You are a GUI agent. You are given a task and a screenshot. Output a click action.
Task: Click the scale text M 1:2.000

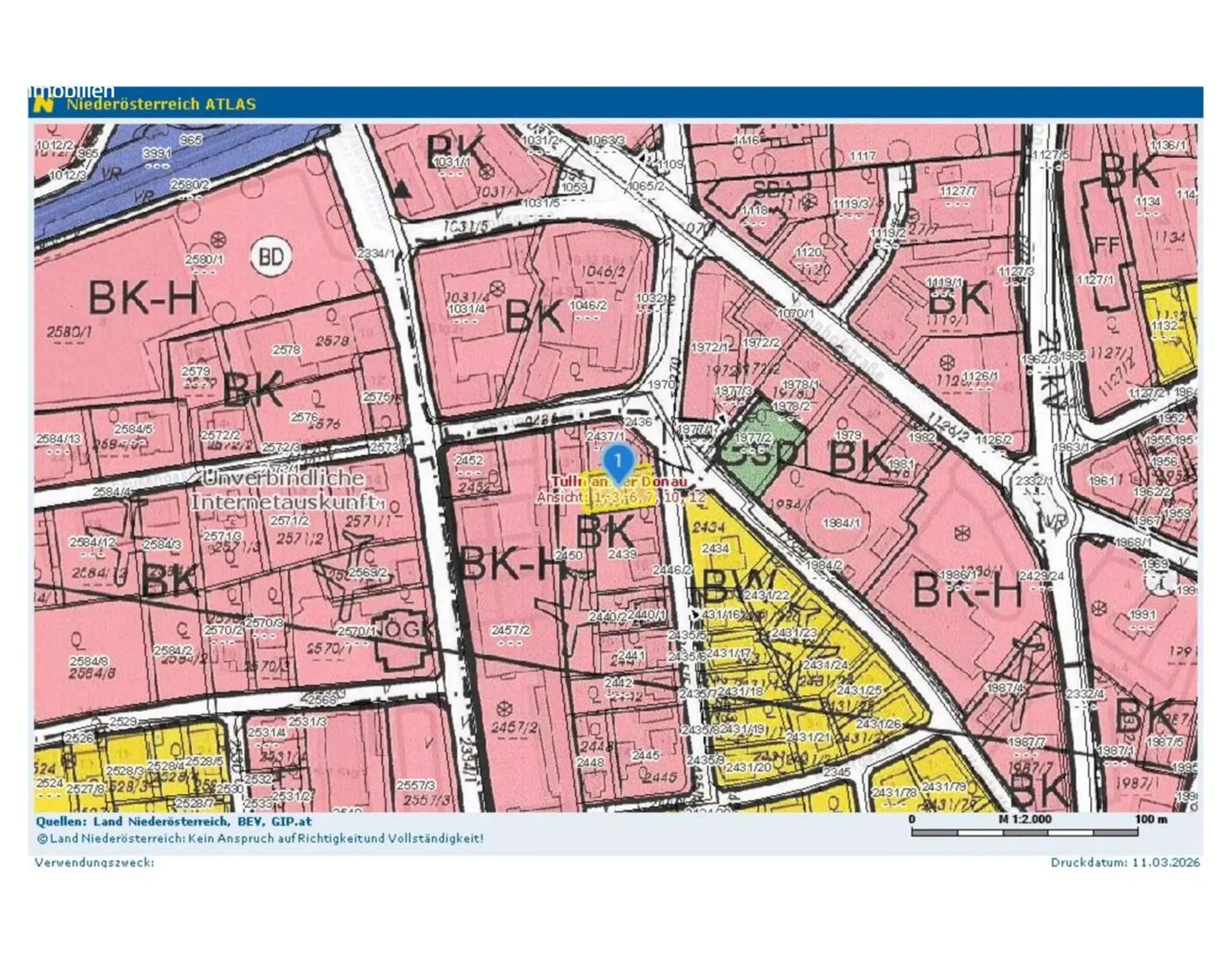click(1025, 819)
